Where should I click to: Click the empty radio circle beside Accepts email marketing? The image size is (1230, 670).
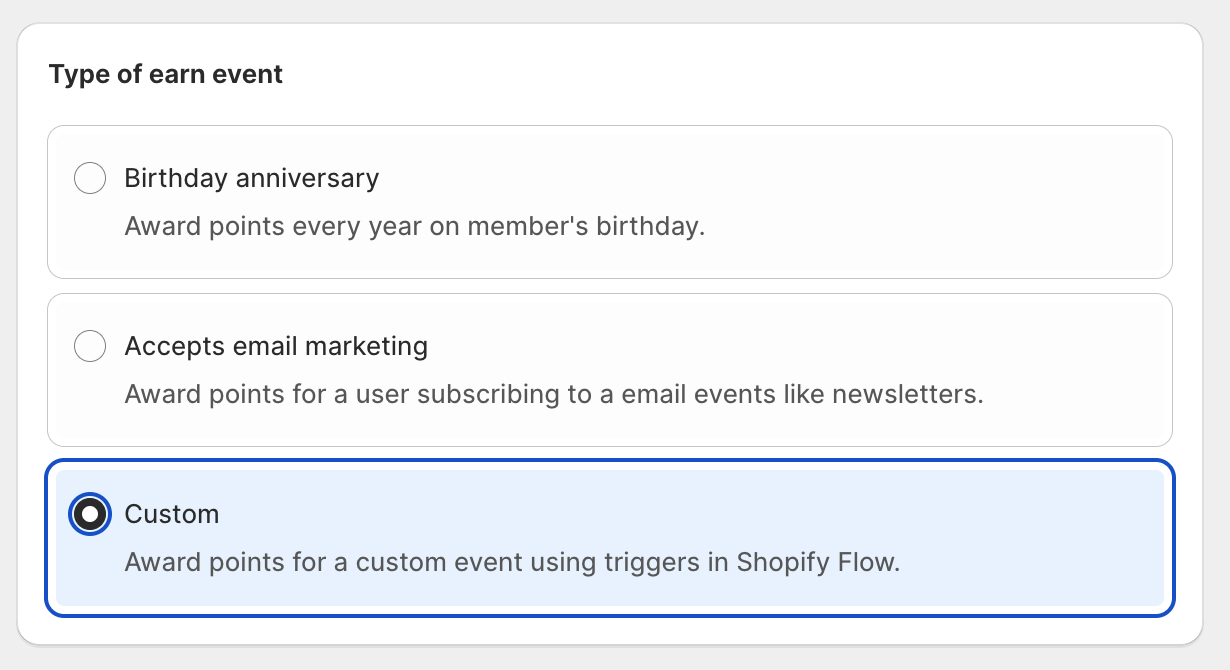(x=90, y=346)
